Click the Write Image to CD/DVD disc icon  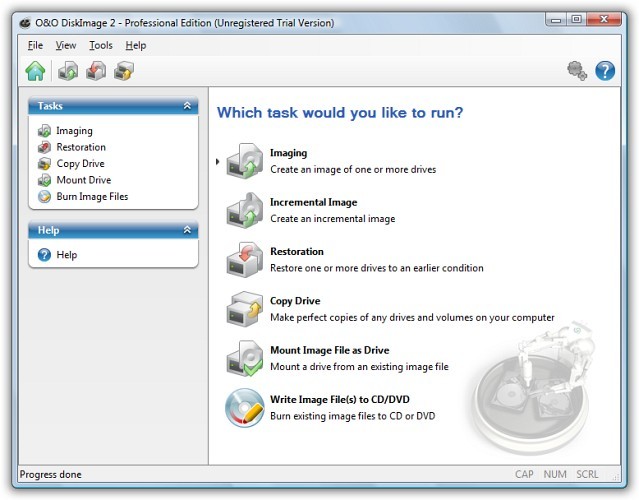pos(245,407)
